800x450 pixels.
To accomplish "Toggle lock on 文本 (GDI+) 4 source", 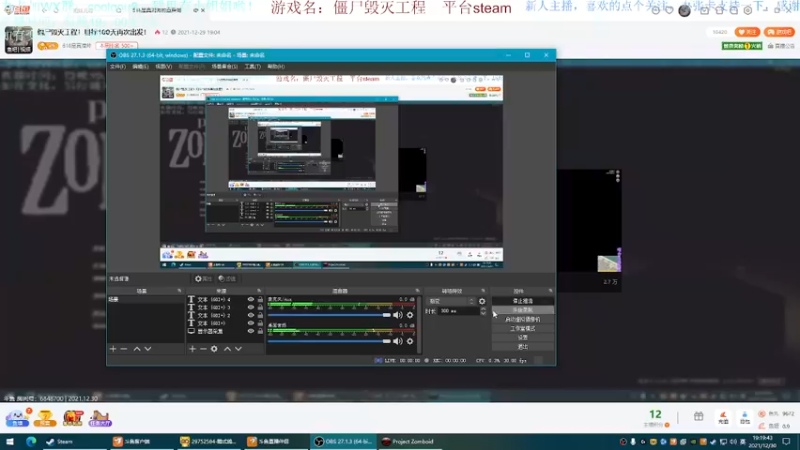I will 260,299.
